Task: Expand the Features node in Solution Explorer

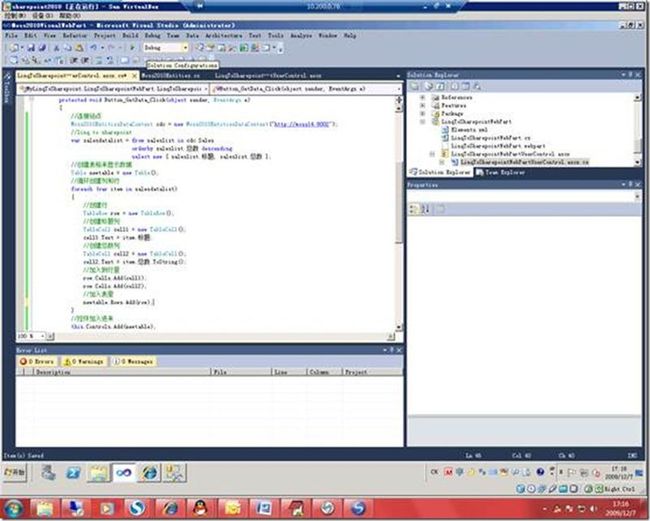Action: pos(422,106)
